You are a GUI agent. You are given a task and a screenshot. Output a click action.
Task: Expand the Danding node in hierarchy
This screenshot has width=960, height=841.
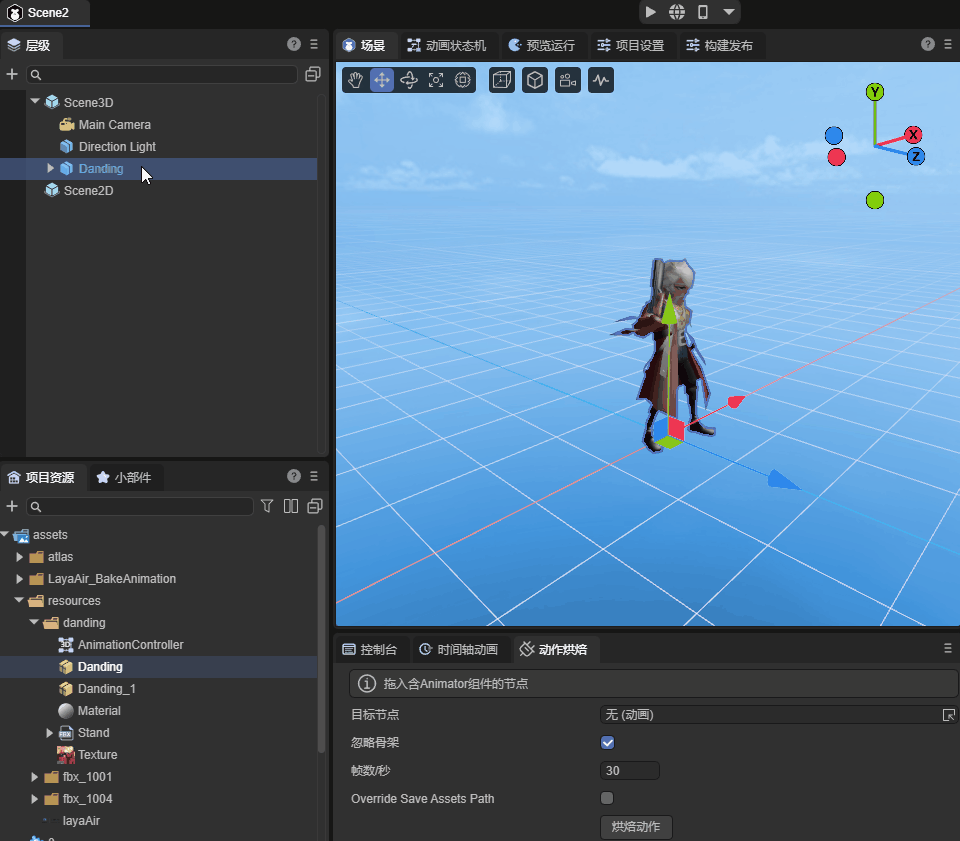point(51,168)
